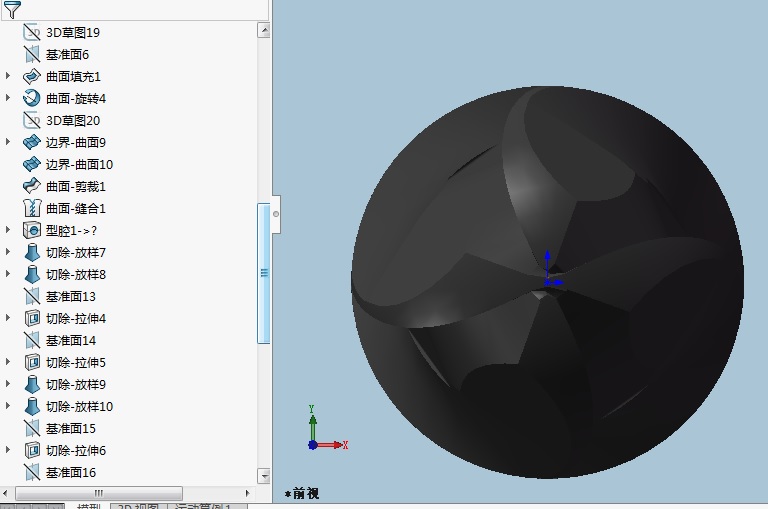Click the 边界-曲面9 boundary surface icon

pos(32,143)
